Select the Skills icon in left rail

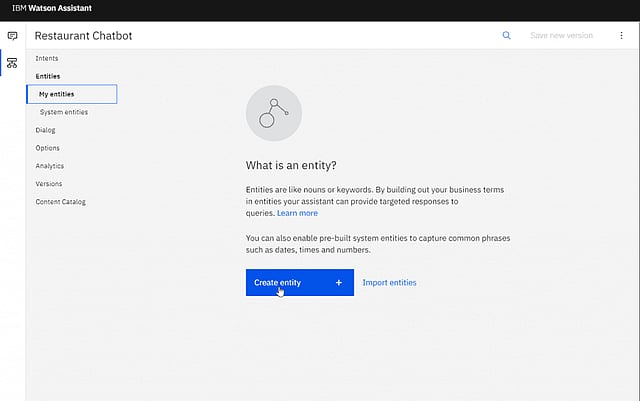[x=12, y=63]
